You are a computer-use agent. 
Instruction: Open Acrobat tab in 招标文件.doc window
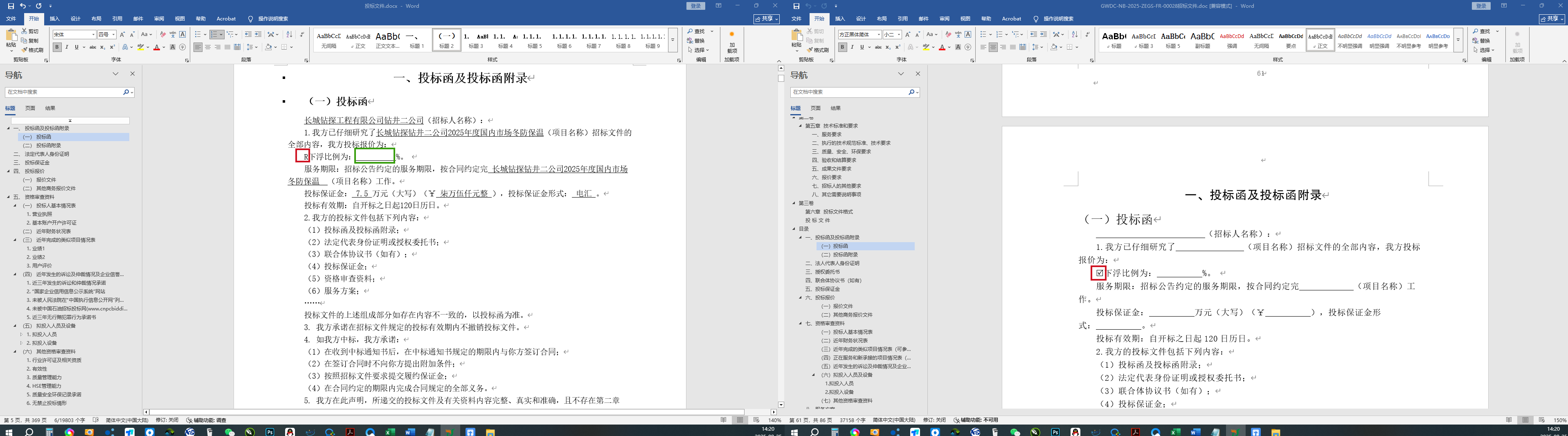click(x=1012, y=19)
